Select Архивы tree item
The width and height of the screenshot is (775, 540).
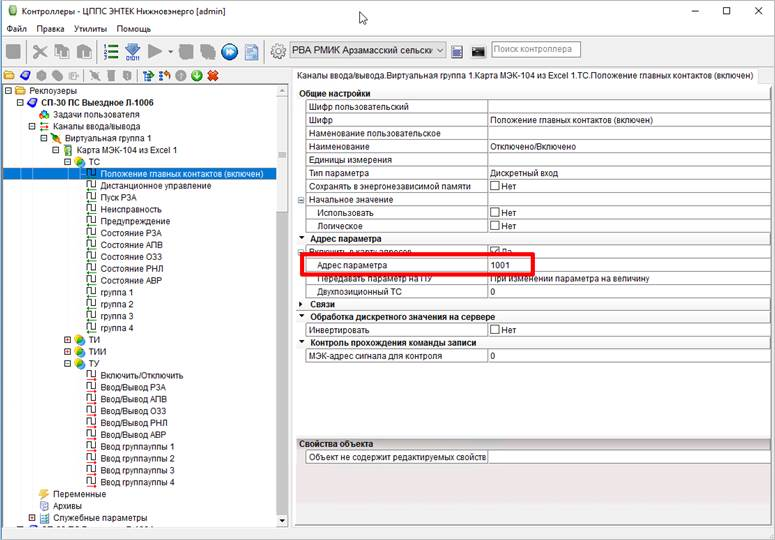(x=67, y=506)
